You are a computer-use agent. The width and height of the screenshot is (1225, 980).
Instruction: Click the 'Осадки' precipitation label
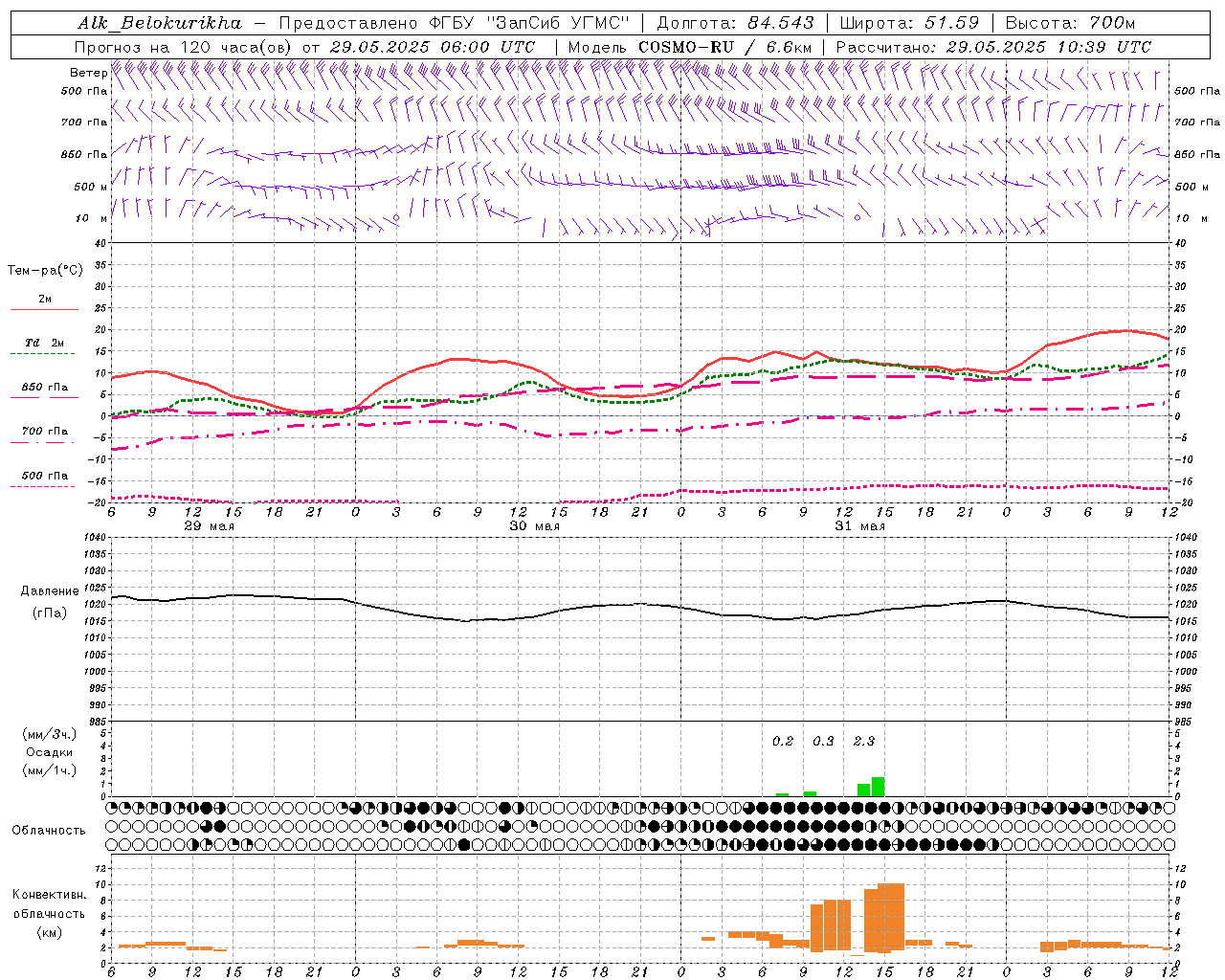tap(49, 752)
